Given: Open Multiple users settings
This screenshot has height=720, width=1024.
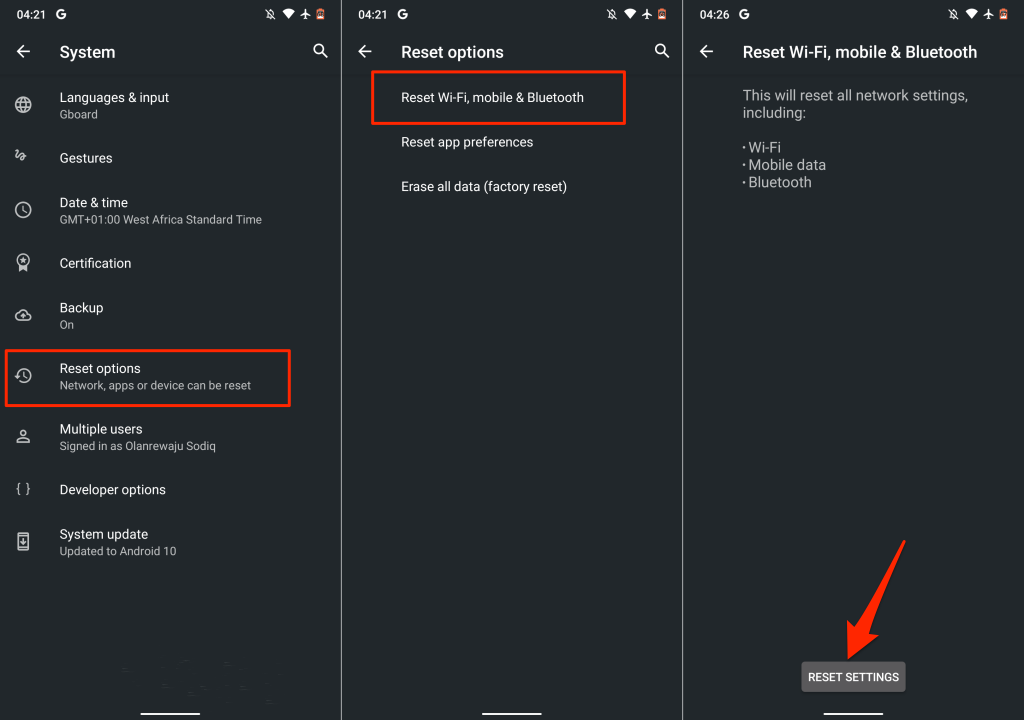Looking at the screenshot, I should (137, 437).
